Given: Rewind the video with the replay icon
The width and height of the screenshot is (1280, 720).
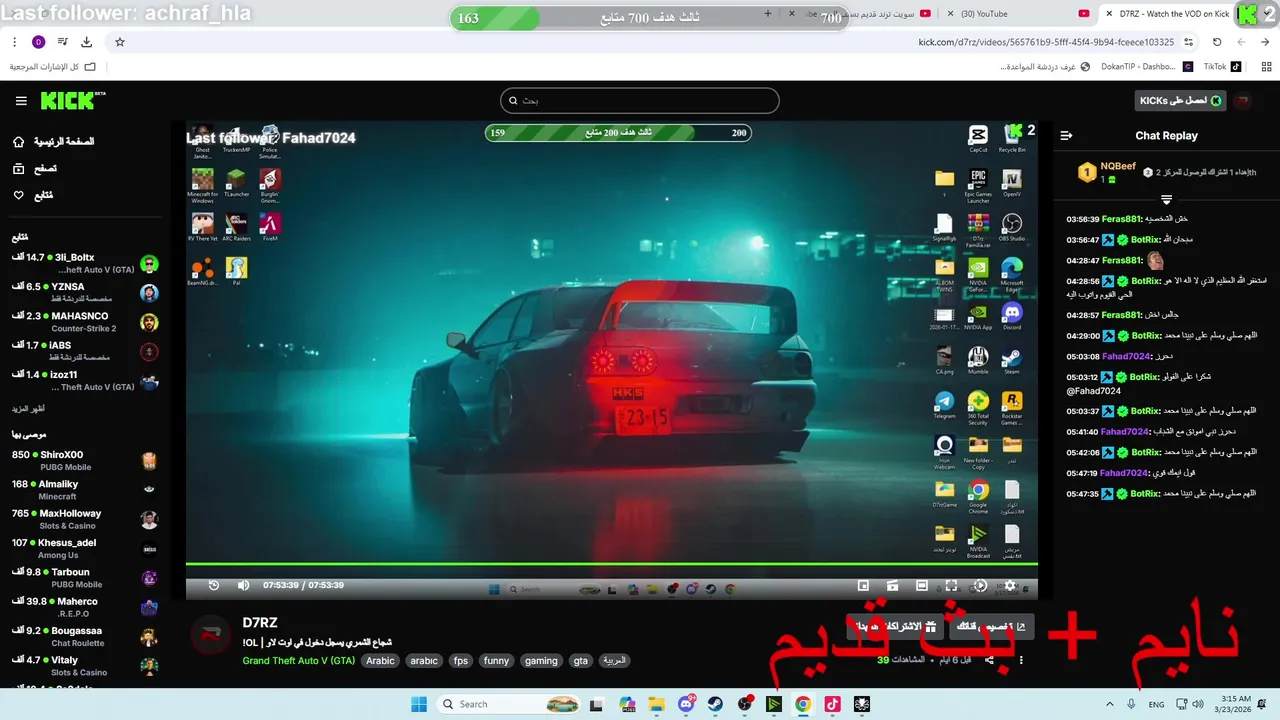Looking at the screenshot, I should (214, 585).
